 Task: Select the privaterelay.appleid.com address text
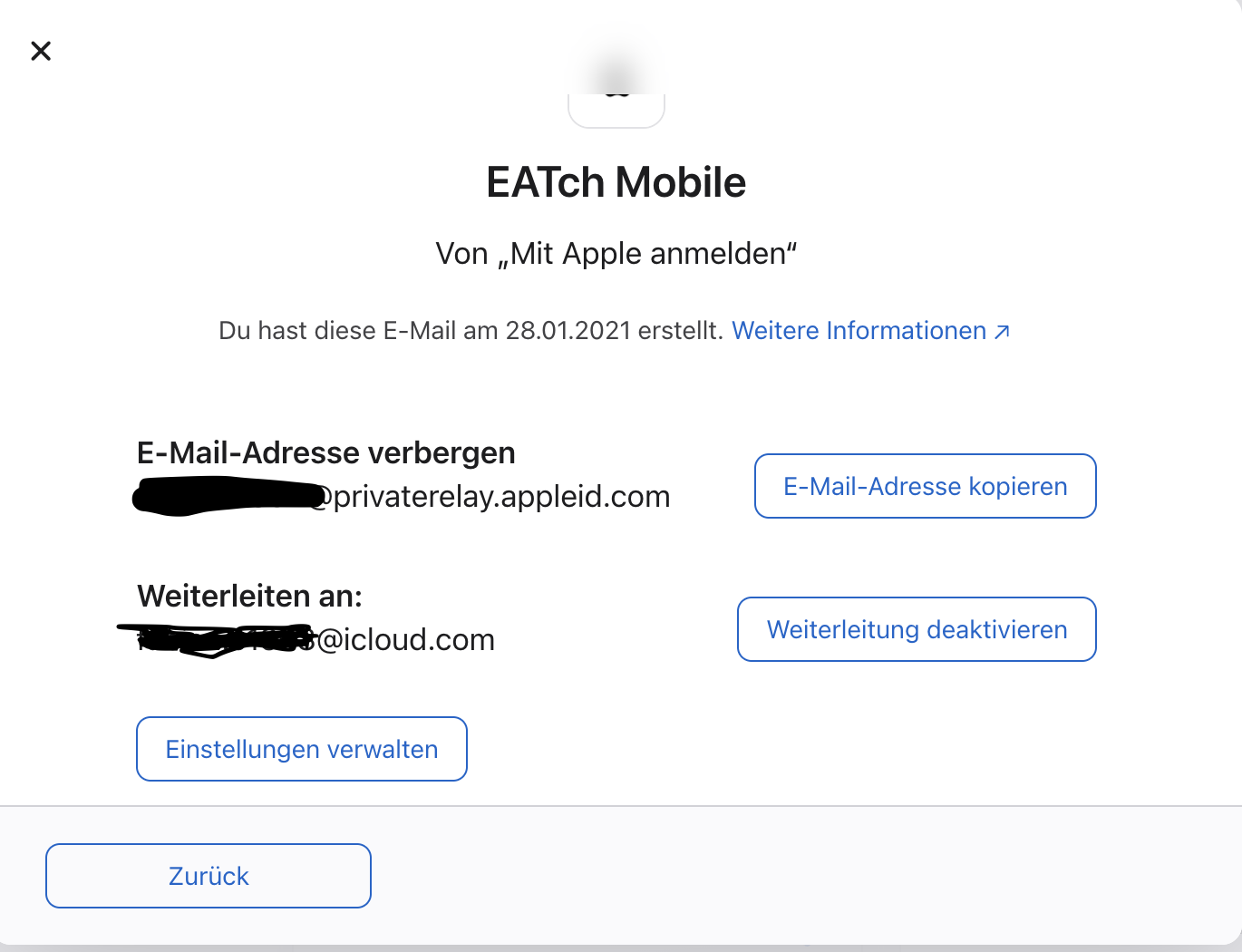click(402, 496)
